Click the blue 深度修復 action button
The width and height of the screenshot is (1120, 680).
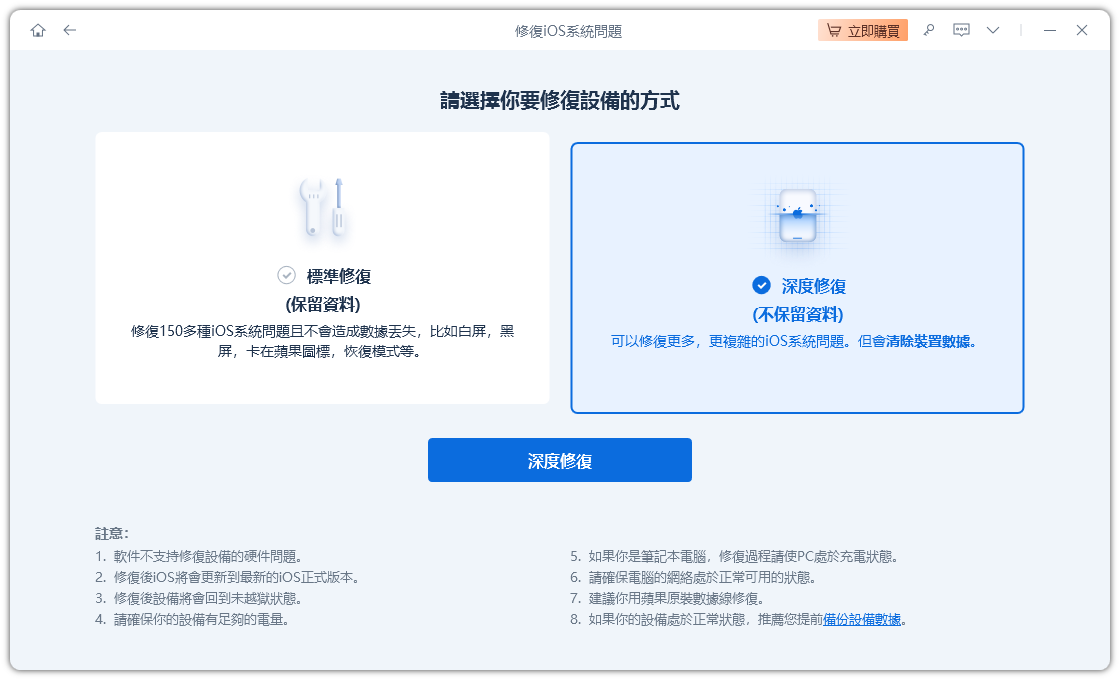[x=559, y=460]
